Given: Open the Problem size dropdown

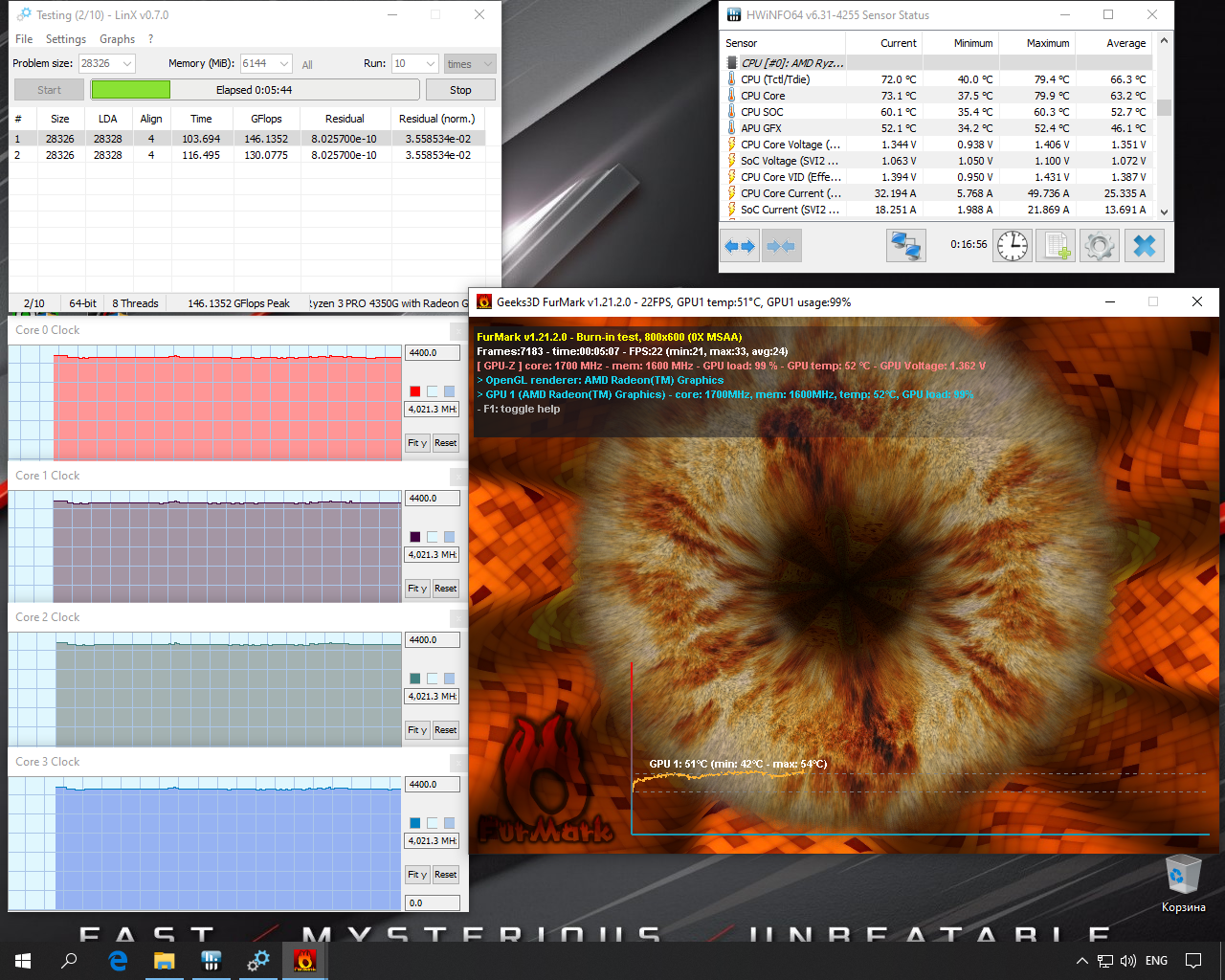Looking at the screenshot, I should pos(127,64).
